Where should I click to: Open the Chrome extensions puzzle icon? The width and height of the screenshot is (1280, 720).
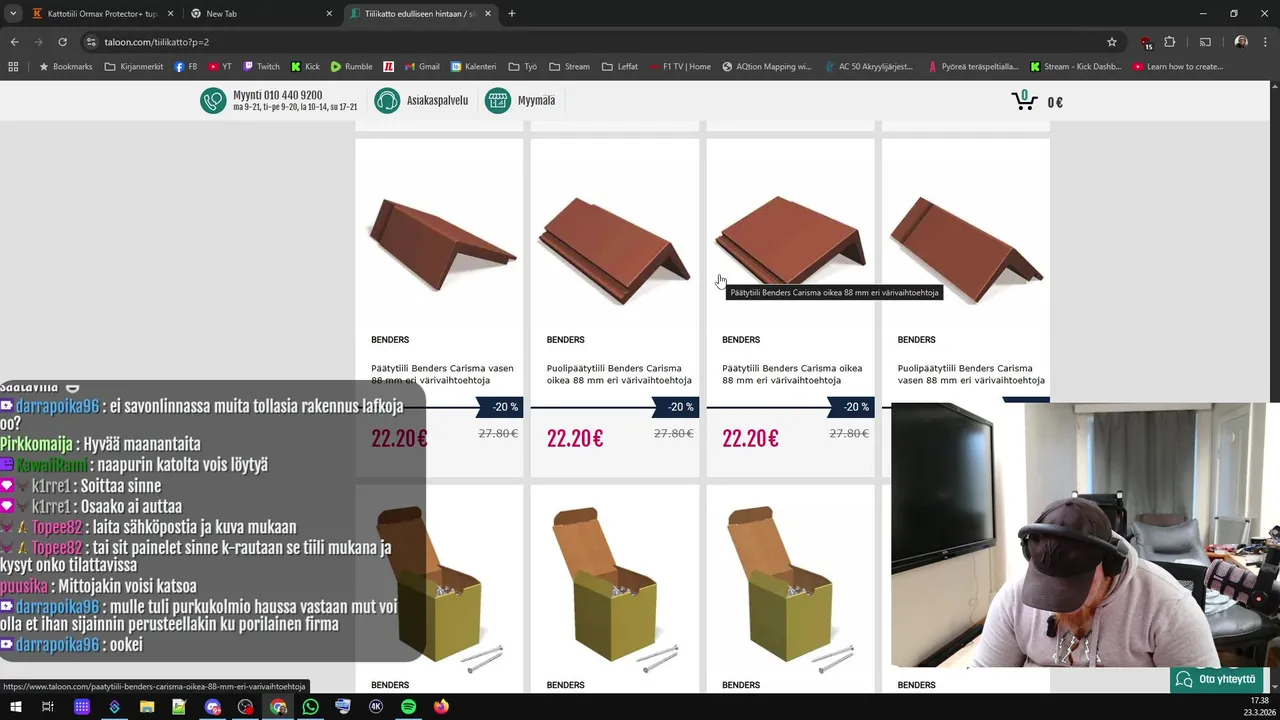(x=1170, y=42)
